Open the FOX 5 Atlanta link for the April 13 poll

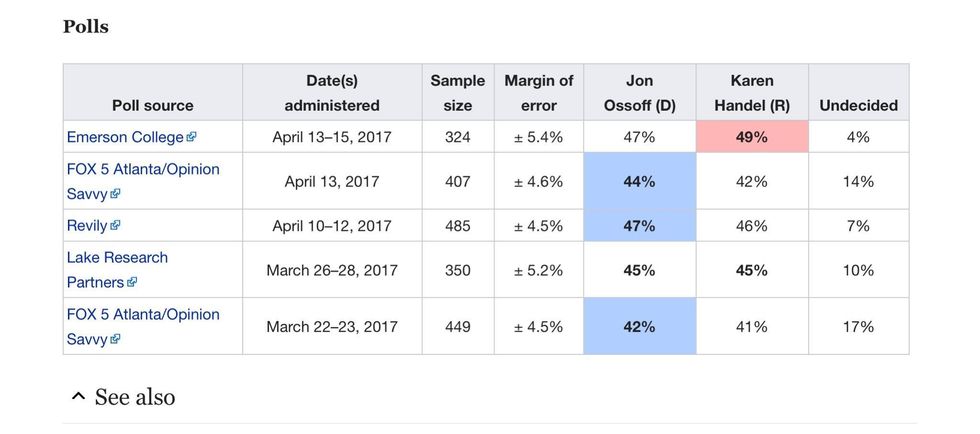coord(142,169)
